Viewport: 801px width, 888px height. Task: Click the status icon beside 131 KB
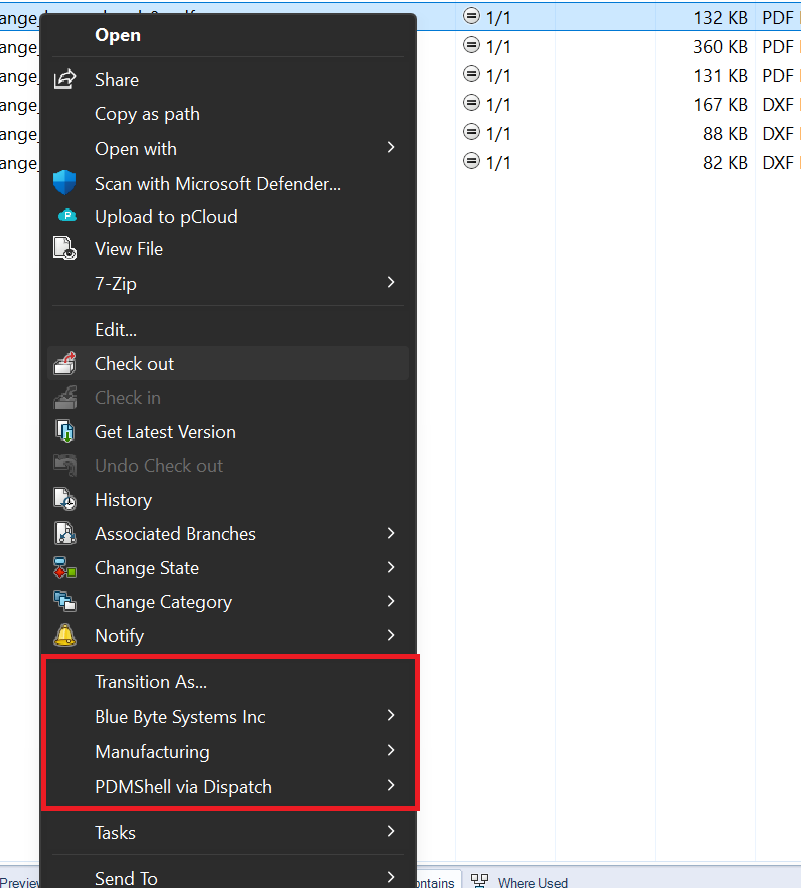pyautogui.click(x=471, y=74)
